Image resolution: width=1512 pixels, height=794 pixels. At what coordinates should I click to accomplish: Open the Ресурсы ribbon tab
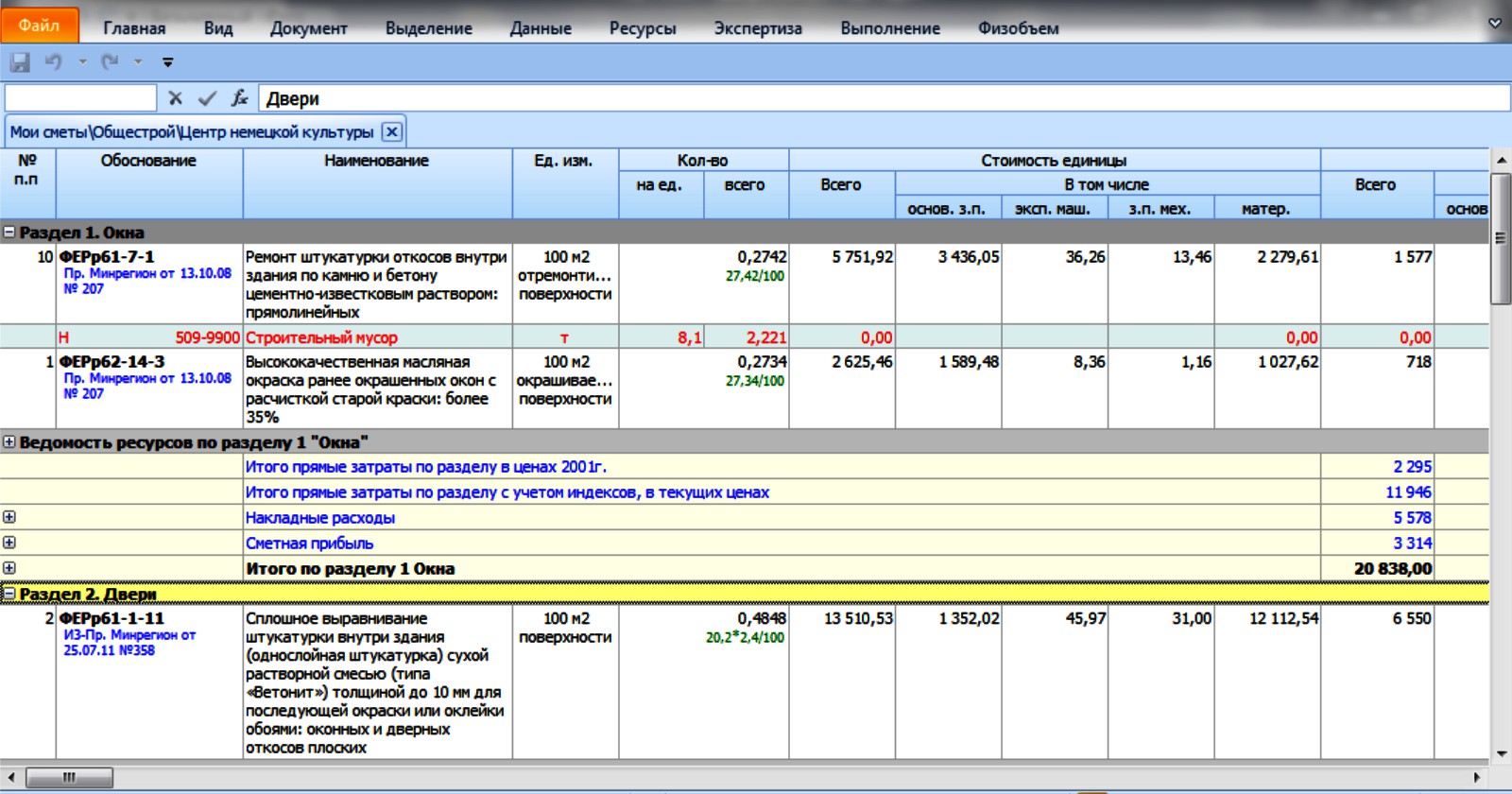[x=643, y=28]
